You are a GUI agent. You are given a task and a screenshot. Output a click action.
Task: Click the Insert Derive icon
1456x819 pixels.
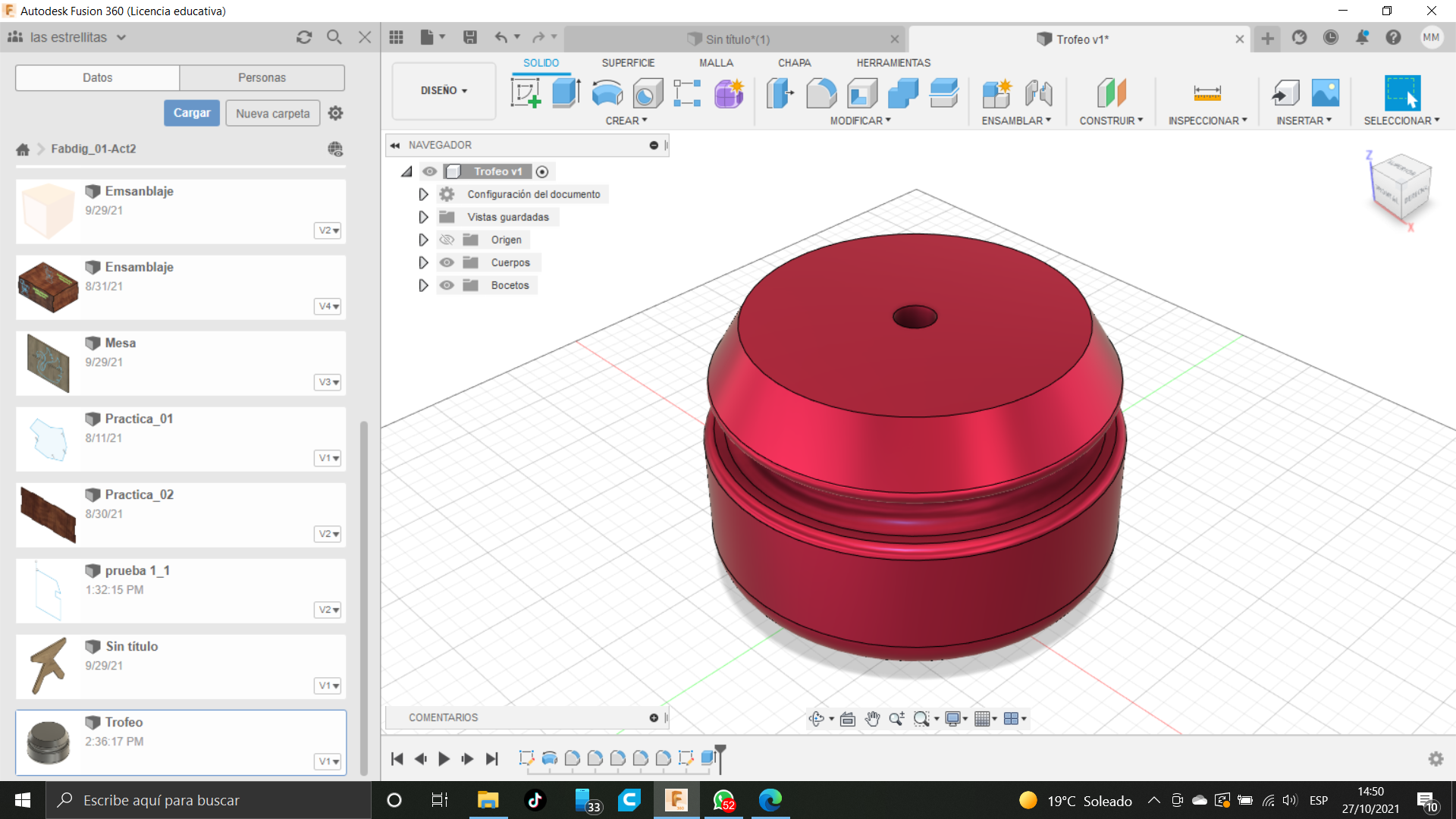(1285, 93)
